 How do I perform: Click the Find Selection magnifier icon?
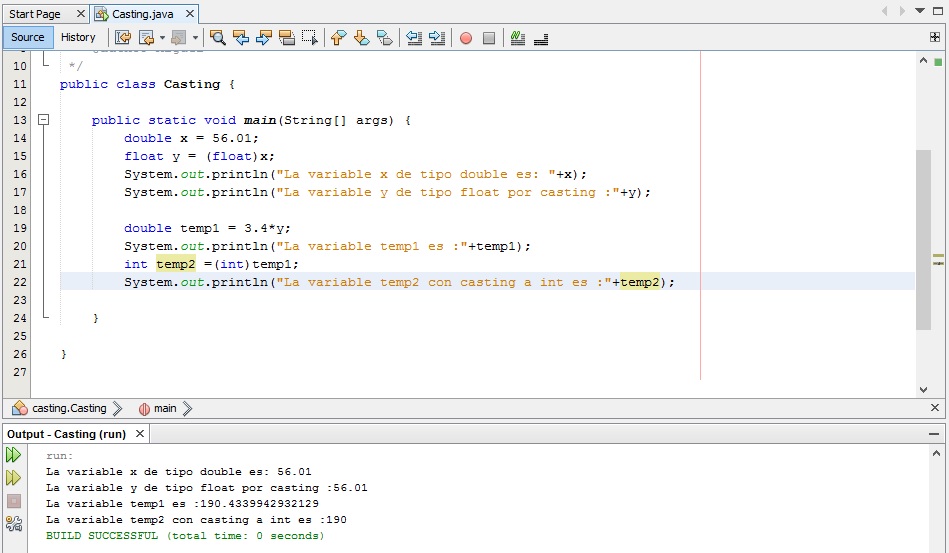click(x=217, y=38)
